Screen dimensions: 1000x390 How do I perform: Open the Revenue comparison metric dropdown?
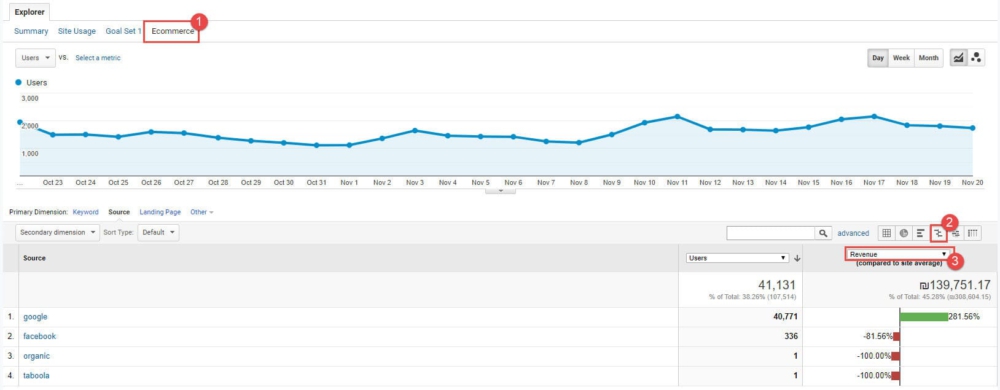[899, 254]
